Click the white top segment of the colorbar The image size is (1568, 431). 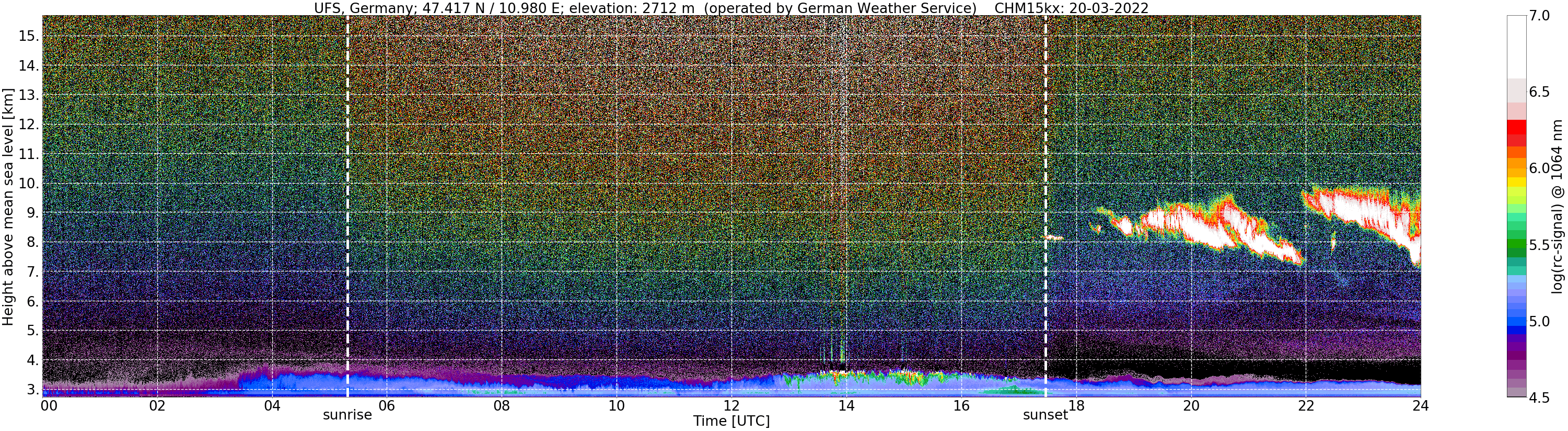[1516, 47]
